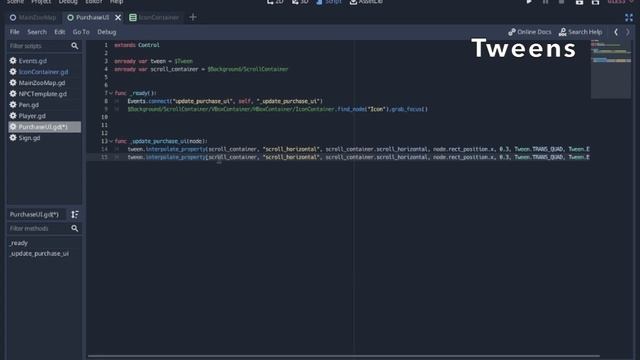Click the horizontal scrollbar of code editor
Image resolution: width=640 pixels, height=360 pixels.
coord(344,356)
